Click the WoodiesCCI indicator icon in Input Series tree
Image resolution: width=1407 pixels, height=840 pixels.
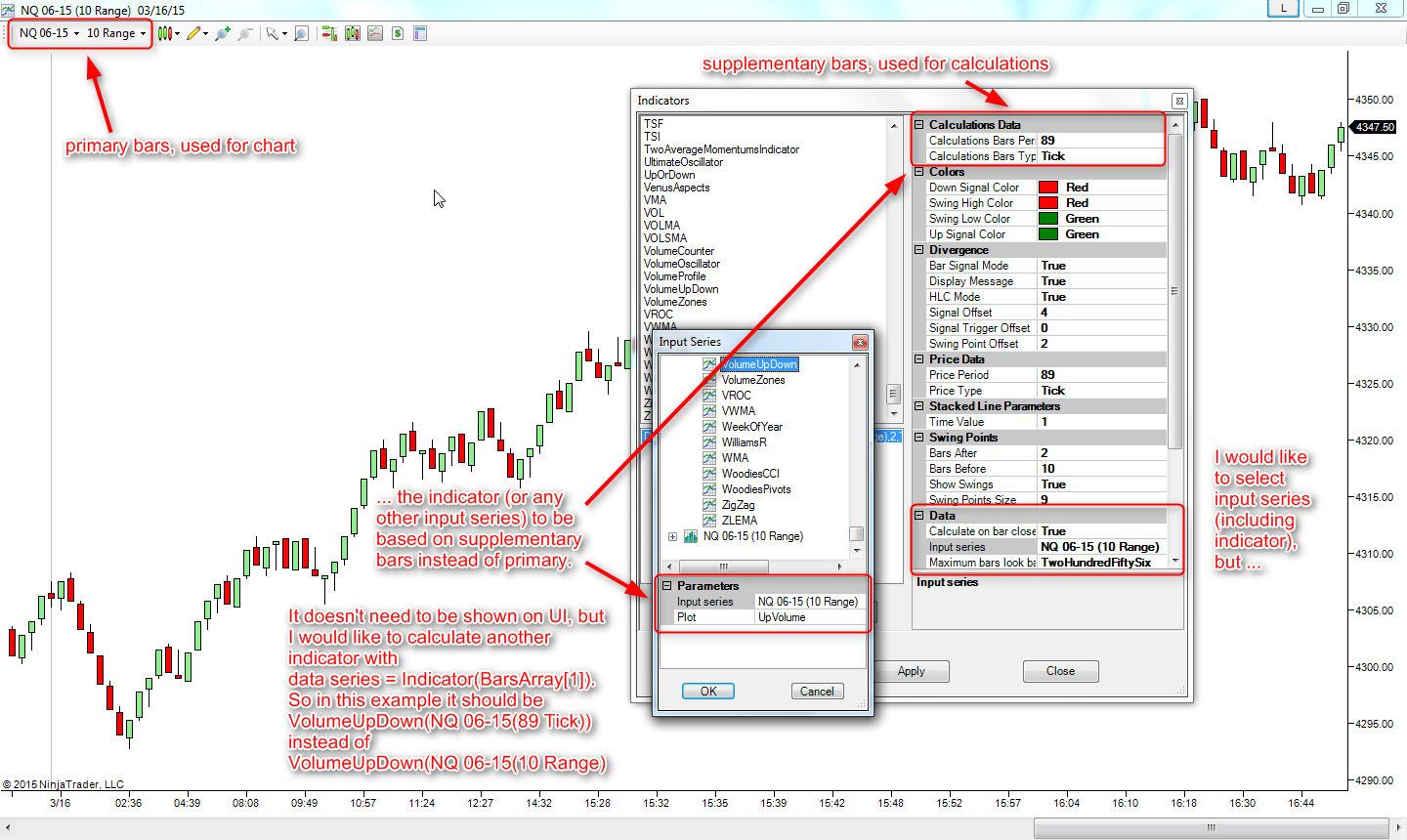[x=709, y=474]
